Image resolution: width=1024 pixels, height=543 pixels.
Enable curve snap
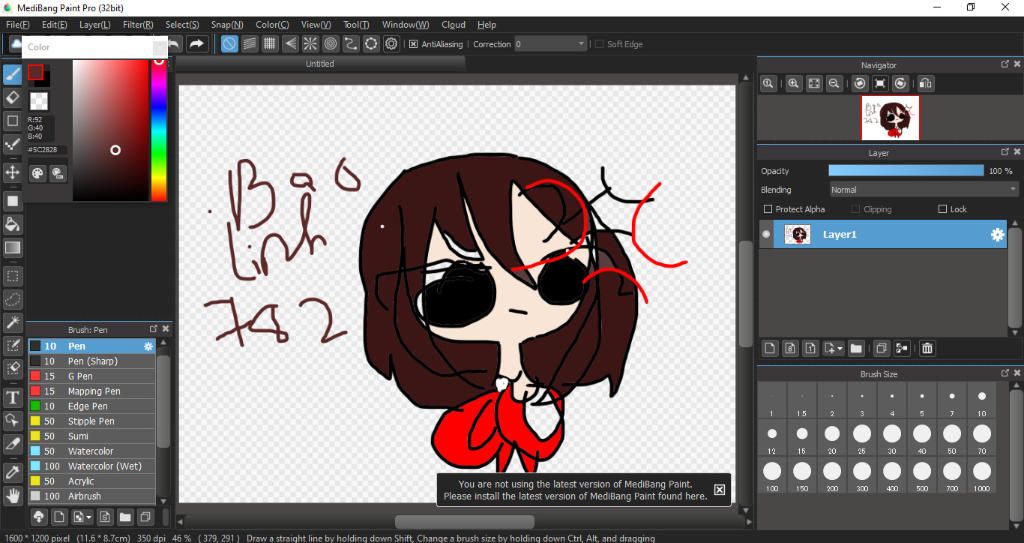coord(351,44)
